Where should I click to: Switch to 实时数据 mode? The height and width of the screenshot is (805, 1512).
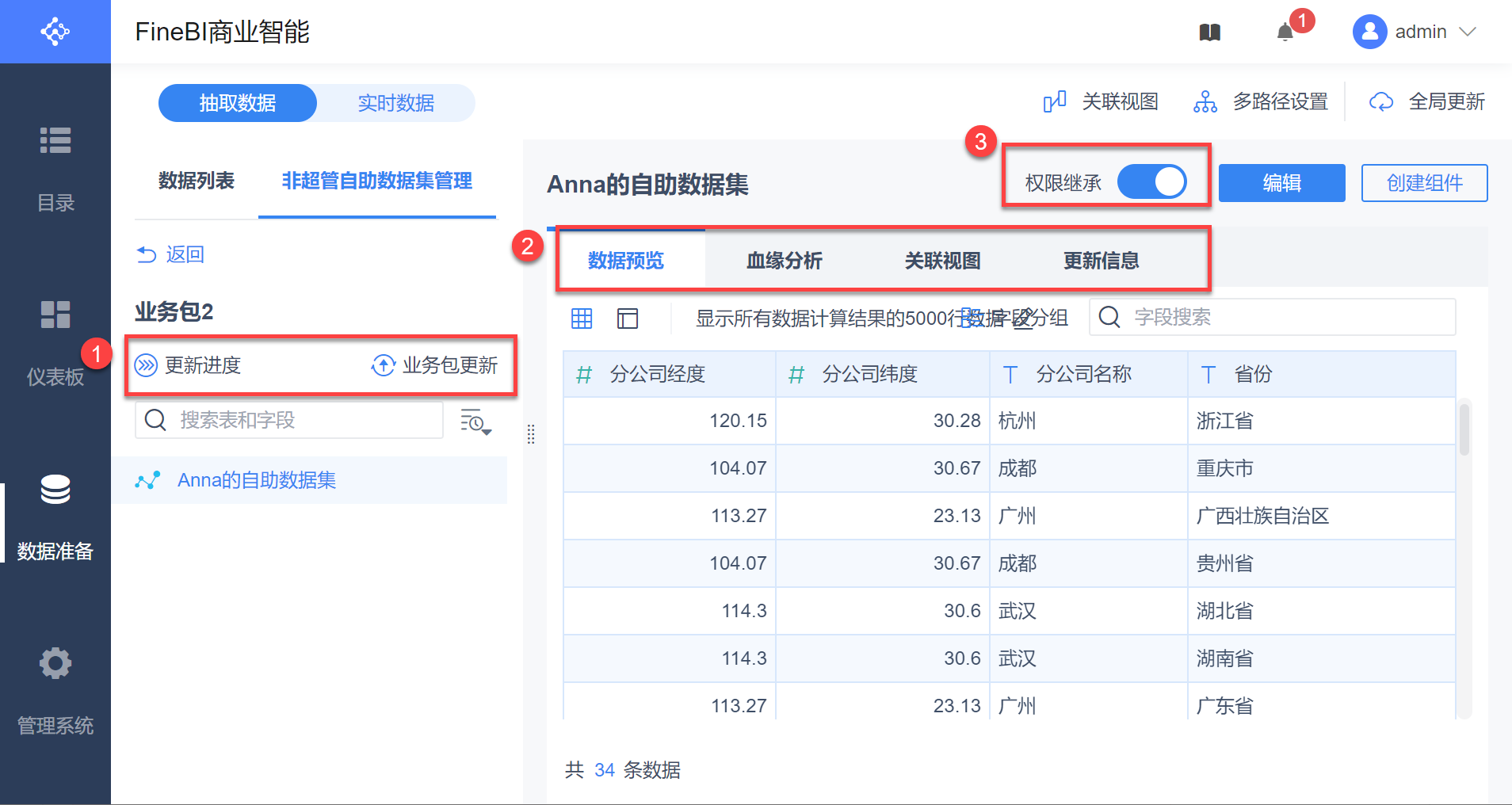(x=395, y=103)
